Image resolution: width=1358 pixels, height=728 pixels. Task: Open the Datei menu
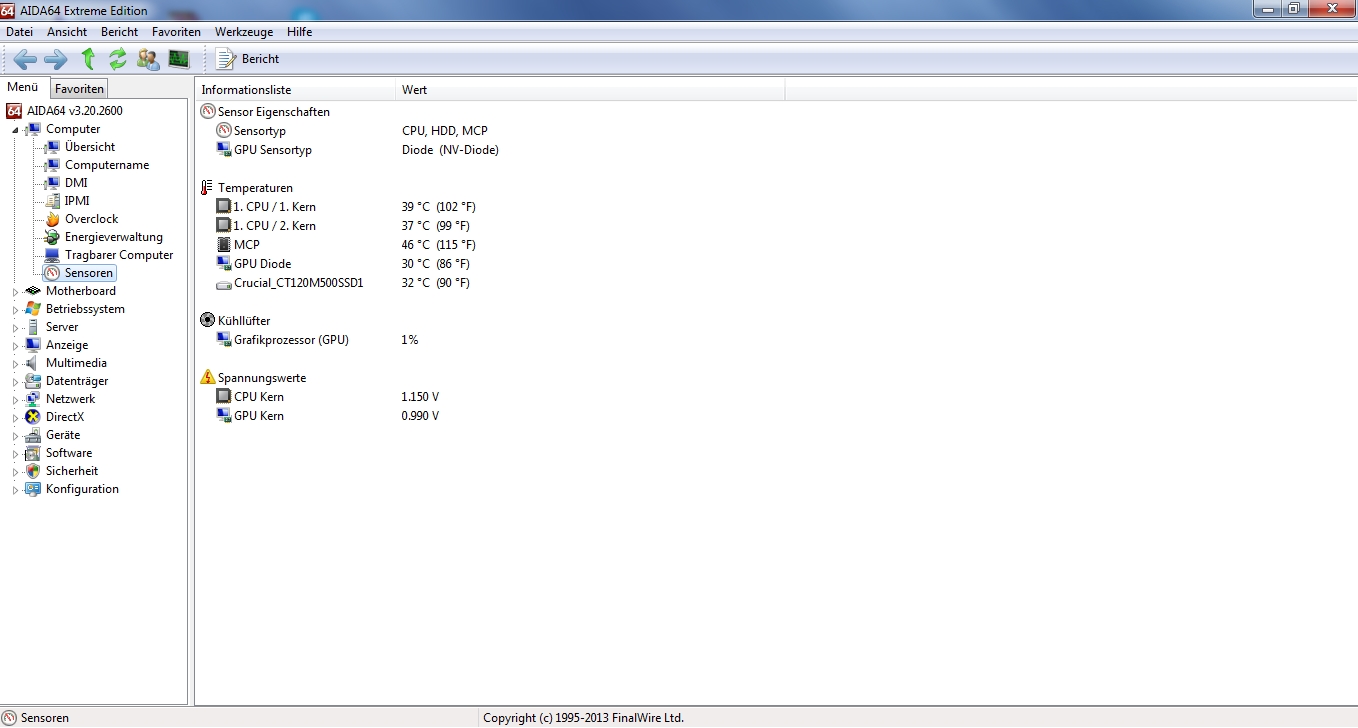pos(19,32)
